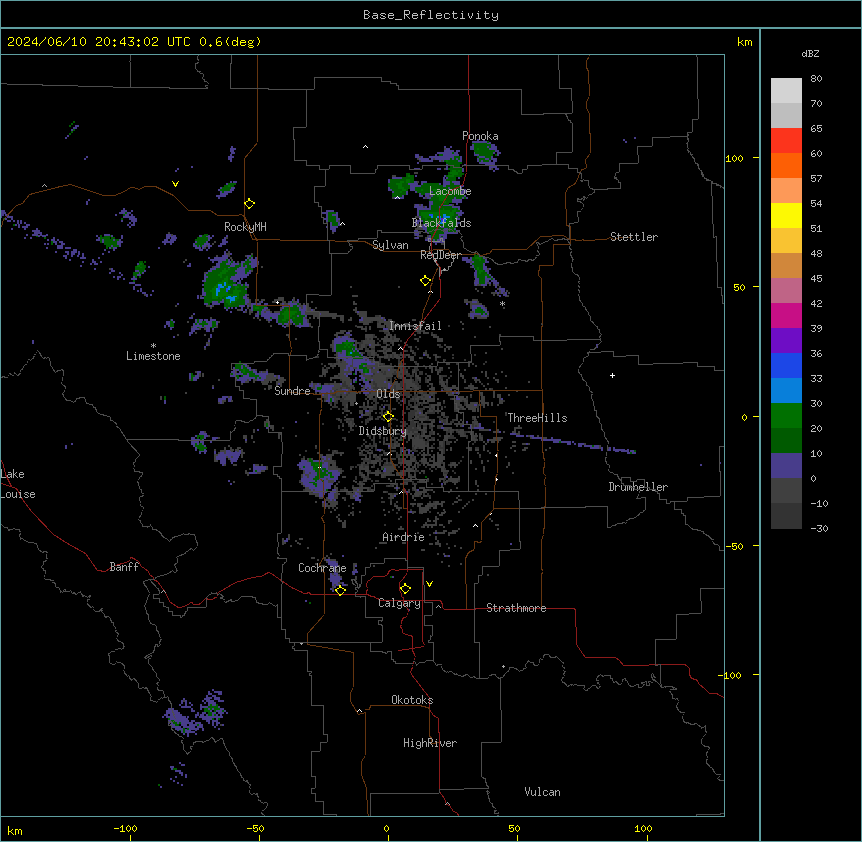Click the ThreeHills label
862x842 pixels.
tap(537, 418)
